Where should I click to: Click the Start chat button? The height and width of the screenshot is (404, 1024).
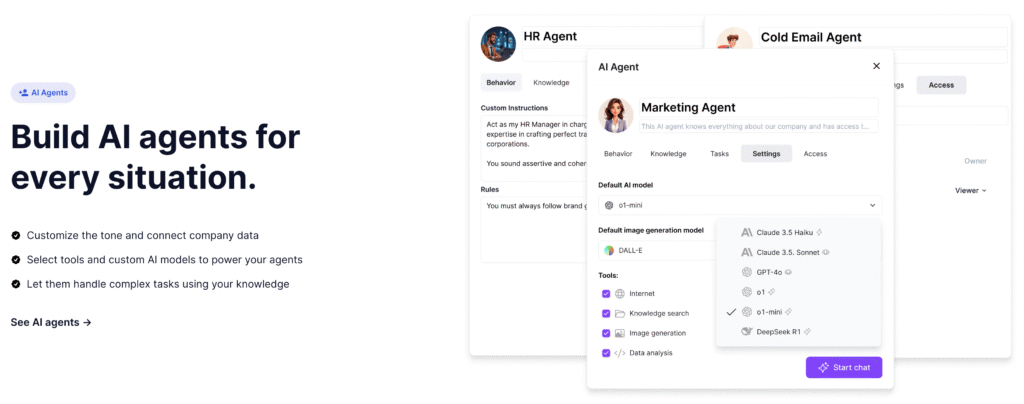click(x=844, y=367)
